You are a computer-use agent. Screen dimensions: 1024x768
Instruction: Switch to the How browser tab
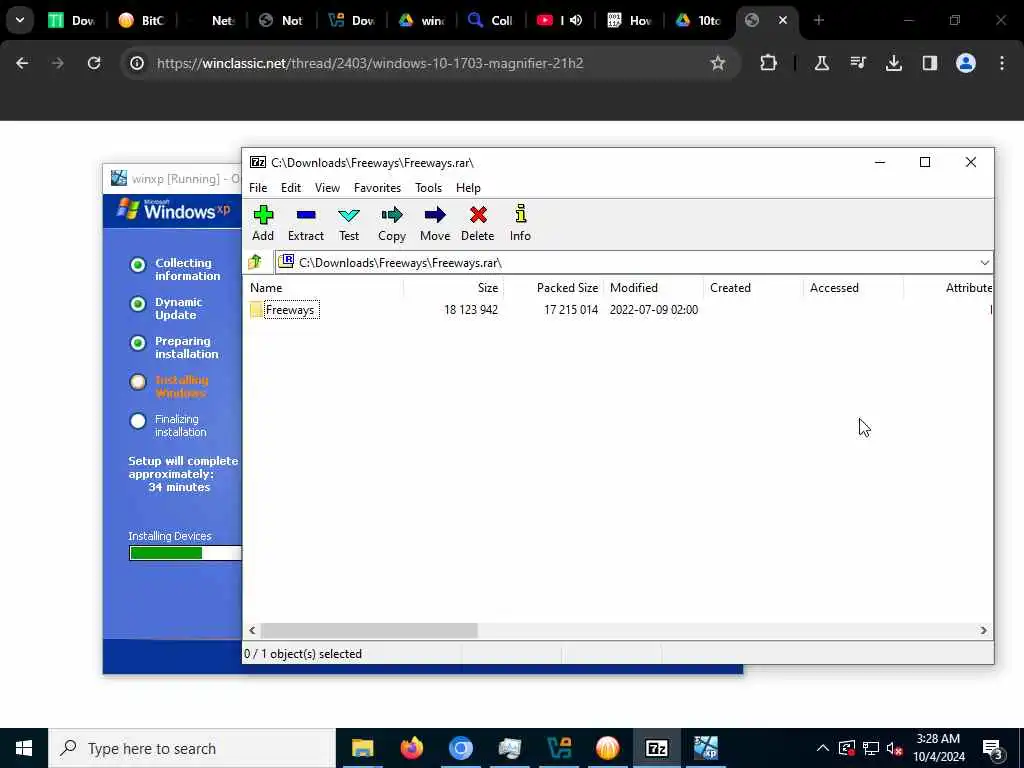pyautogui.click(x=630, y=20)
